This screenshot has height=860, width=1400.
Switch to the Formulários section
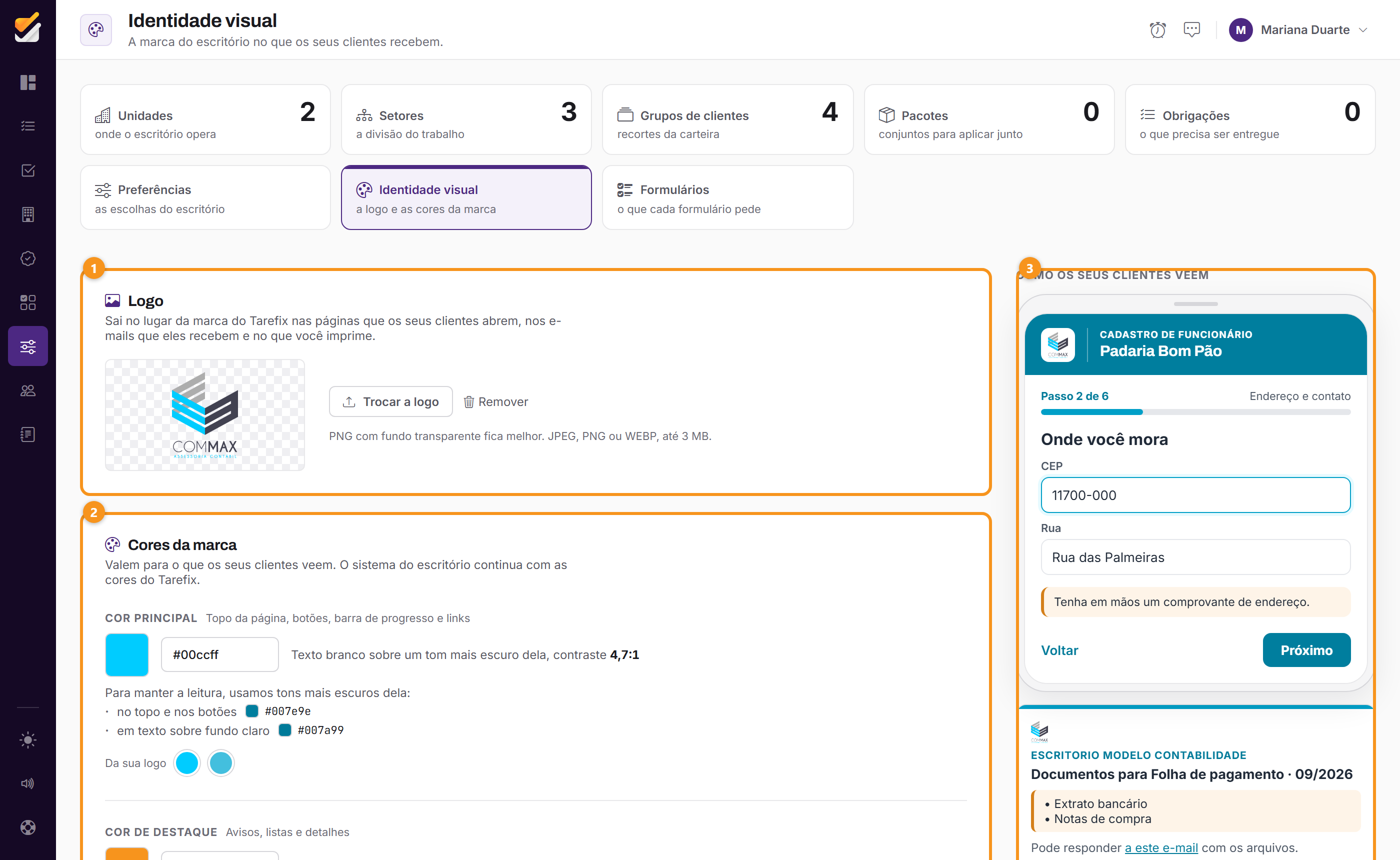click(728, 197)
